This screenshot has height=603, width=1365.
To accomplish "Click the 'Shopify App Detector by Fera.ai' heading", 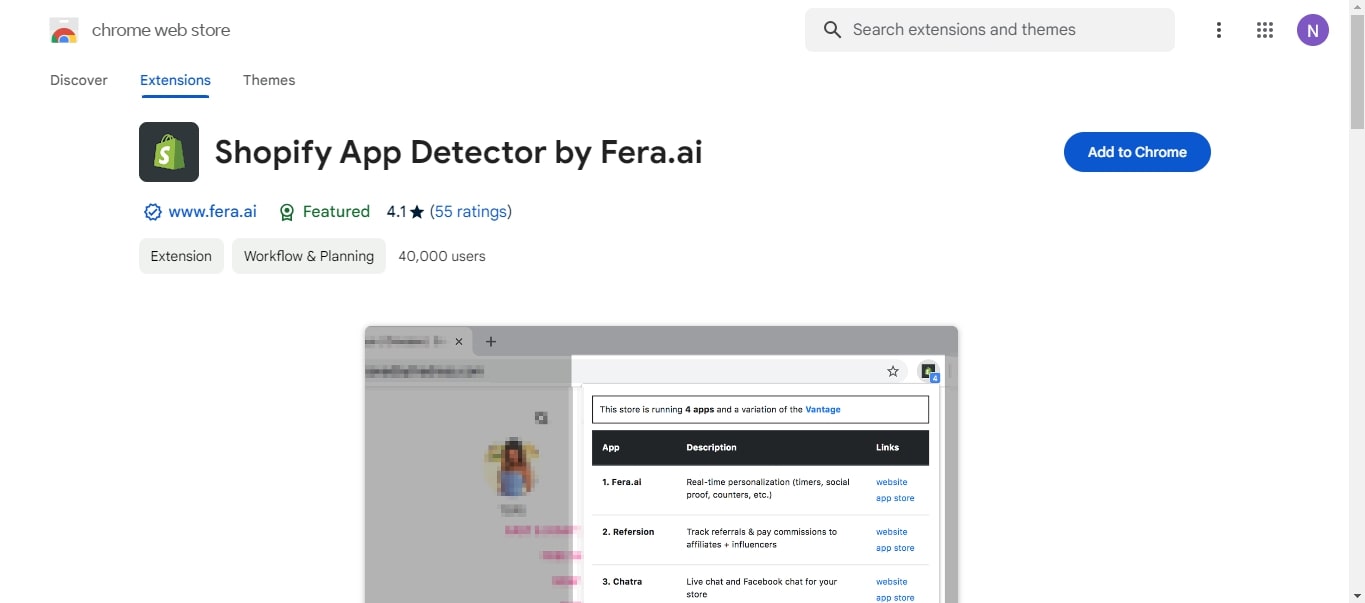I will click(x=459, y=152).
